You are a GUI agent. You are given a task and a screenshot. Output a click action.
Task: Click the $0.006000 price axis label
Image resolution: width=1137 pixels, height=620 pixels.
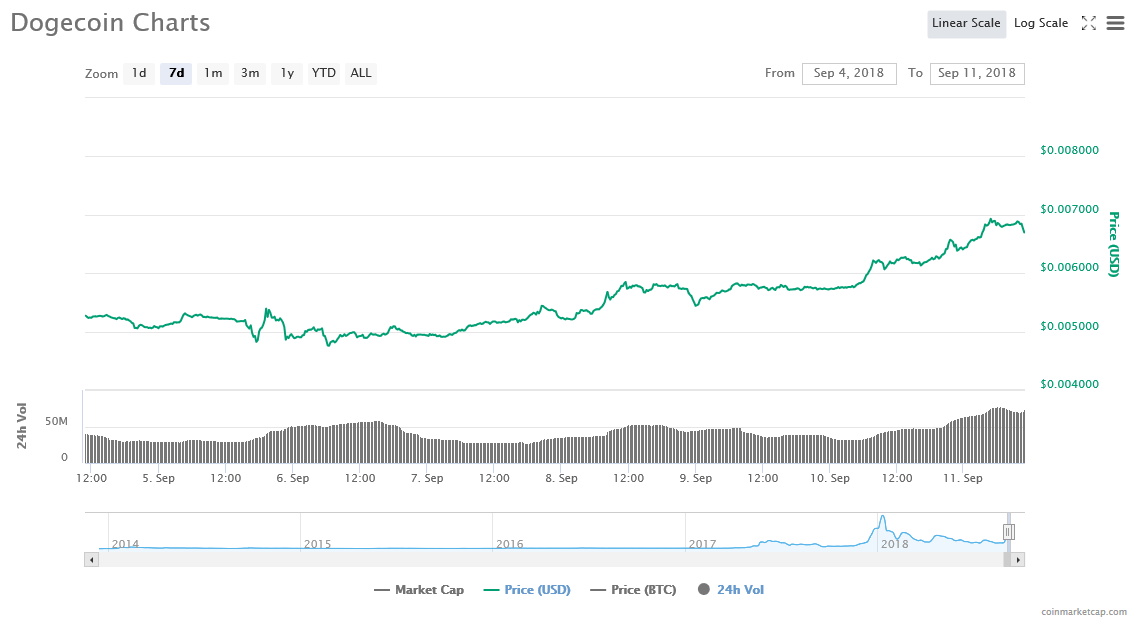[1070, 267]
